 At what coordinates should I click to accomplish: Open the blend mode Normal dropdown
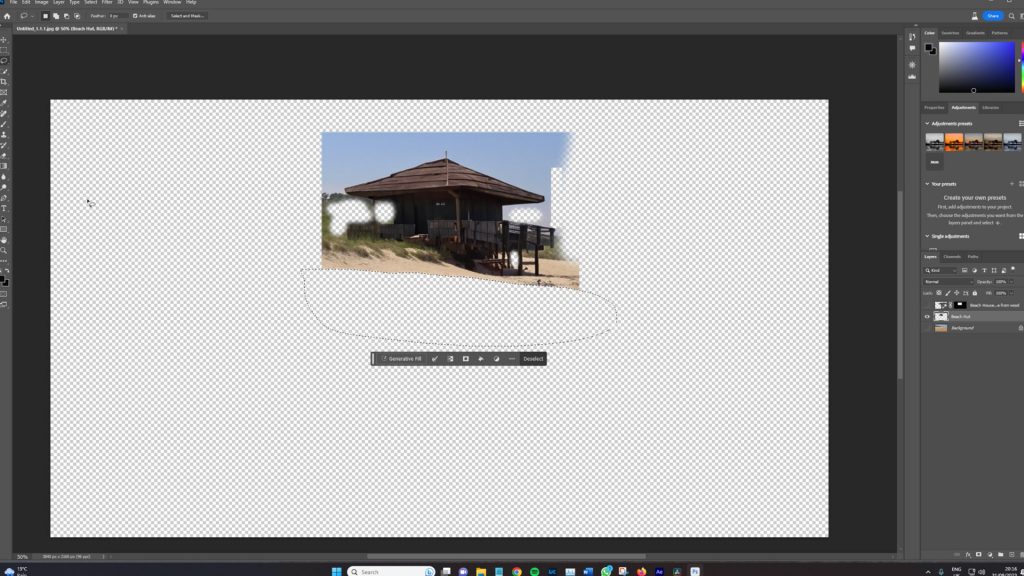pyautogui.click(x=948, y=281)
